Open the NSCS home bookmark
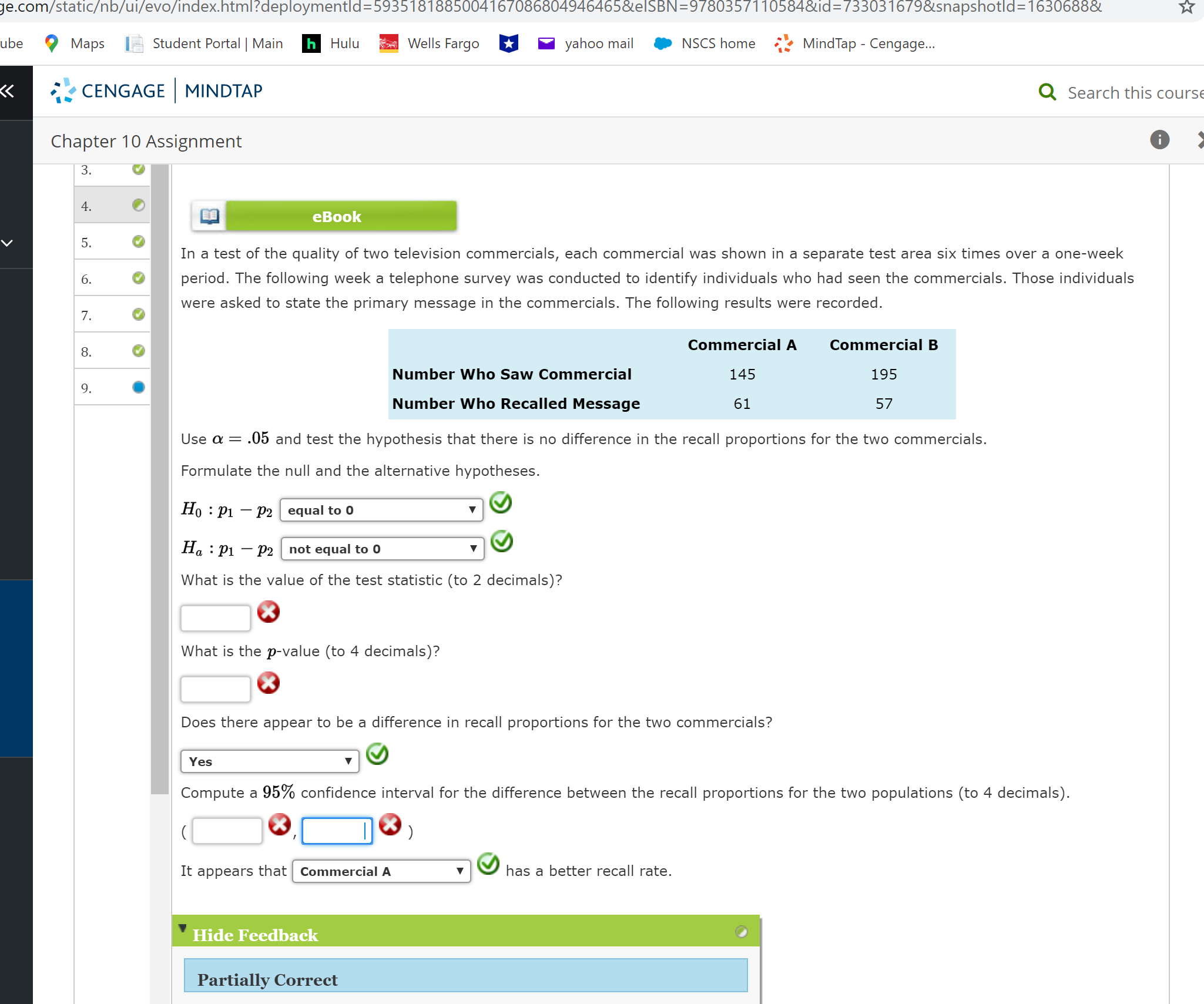 pos(705,43)
